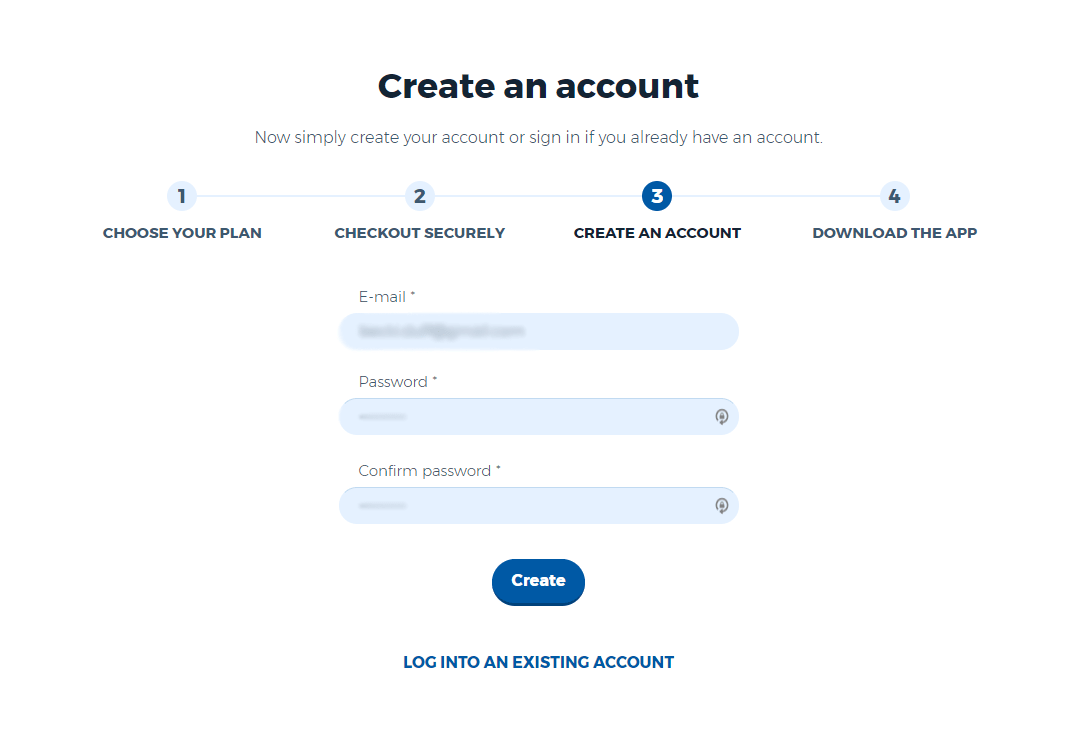1077x753 pixels.
Task: Select the highlighted step 3 circle
Action: pyautogui.click(x=657, y=196)
